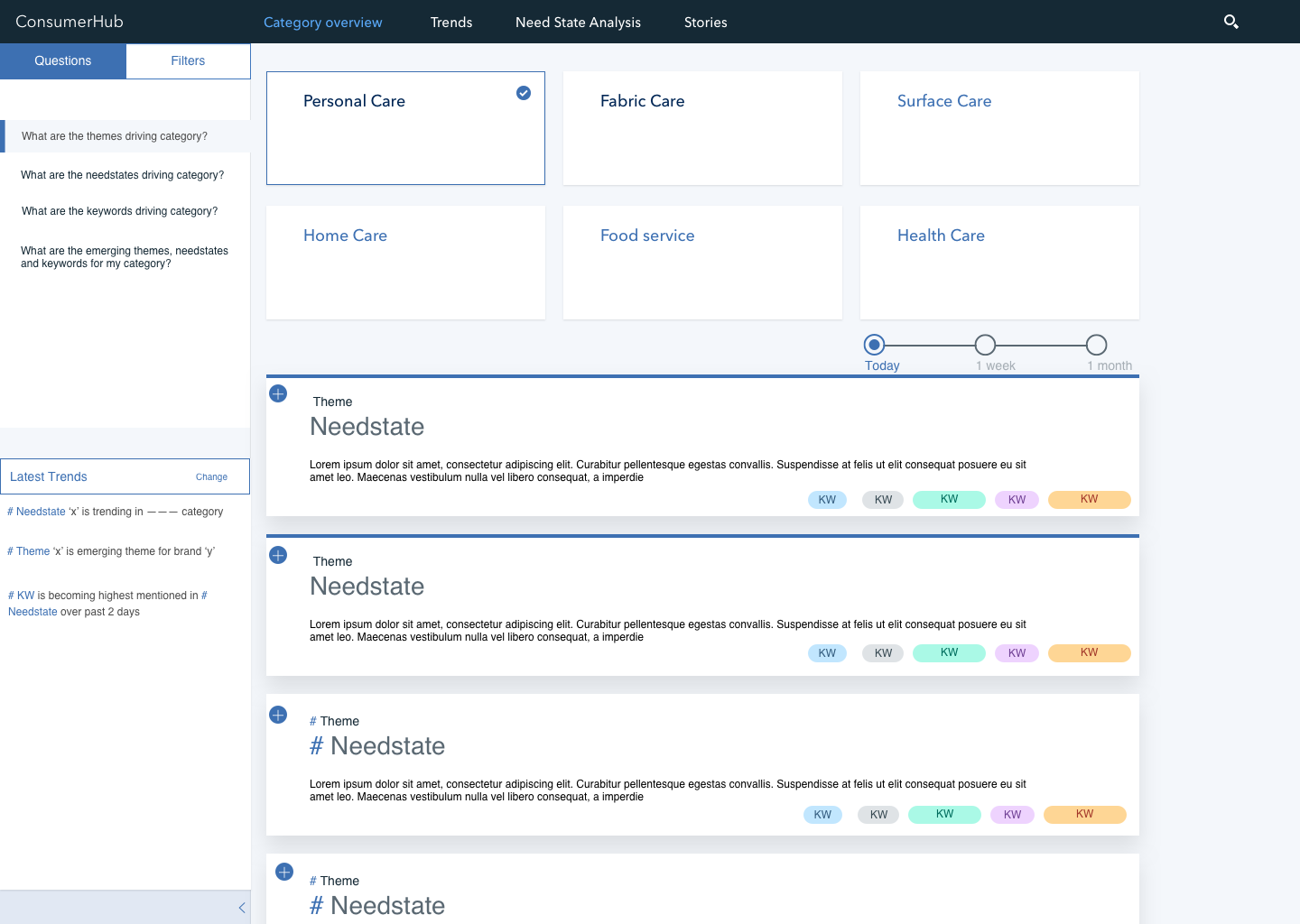Select the Today point on time slider

[x=874, y=345]
